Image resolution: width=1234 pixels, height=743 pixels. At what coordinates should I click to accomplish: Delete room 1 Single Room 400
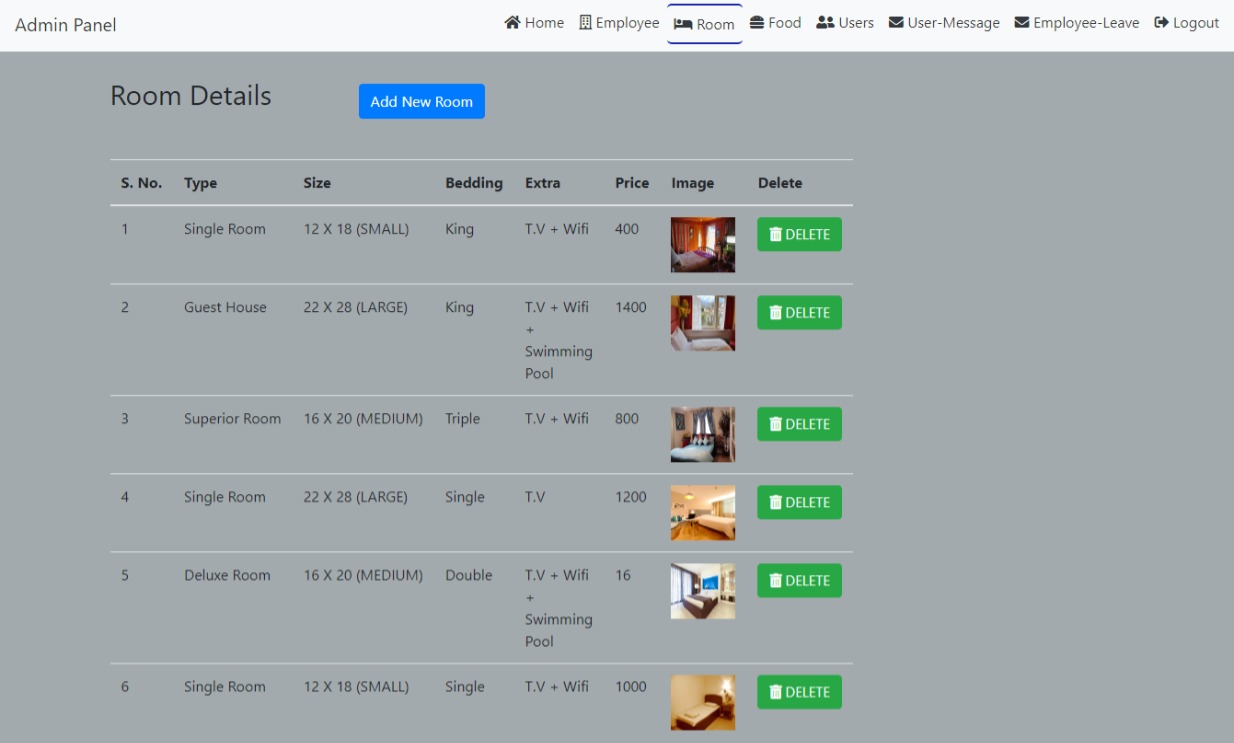[x=799, y=234]
